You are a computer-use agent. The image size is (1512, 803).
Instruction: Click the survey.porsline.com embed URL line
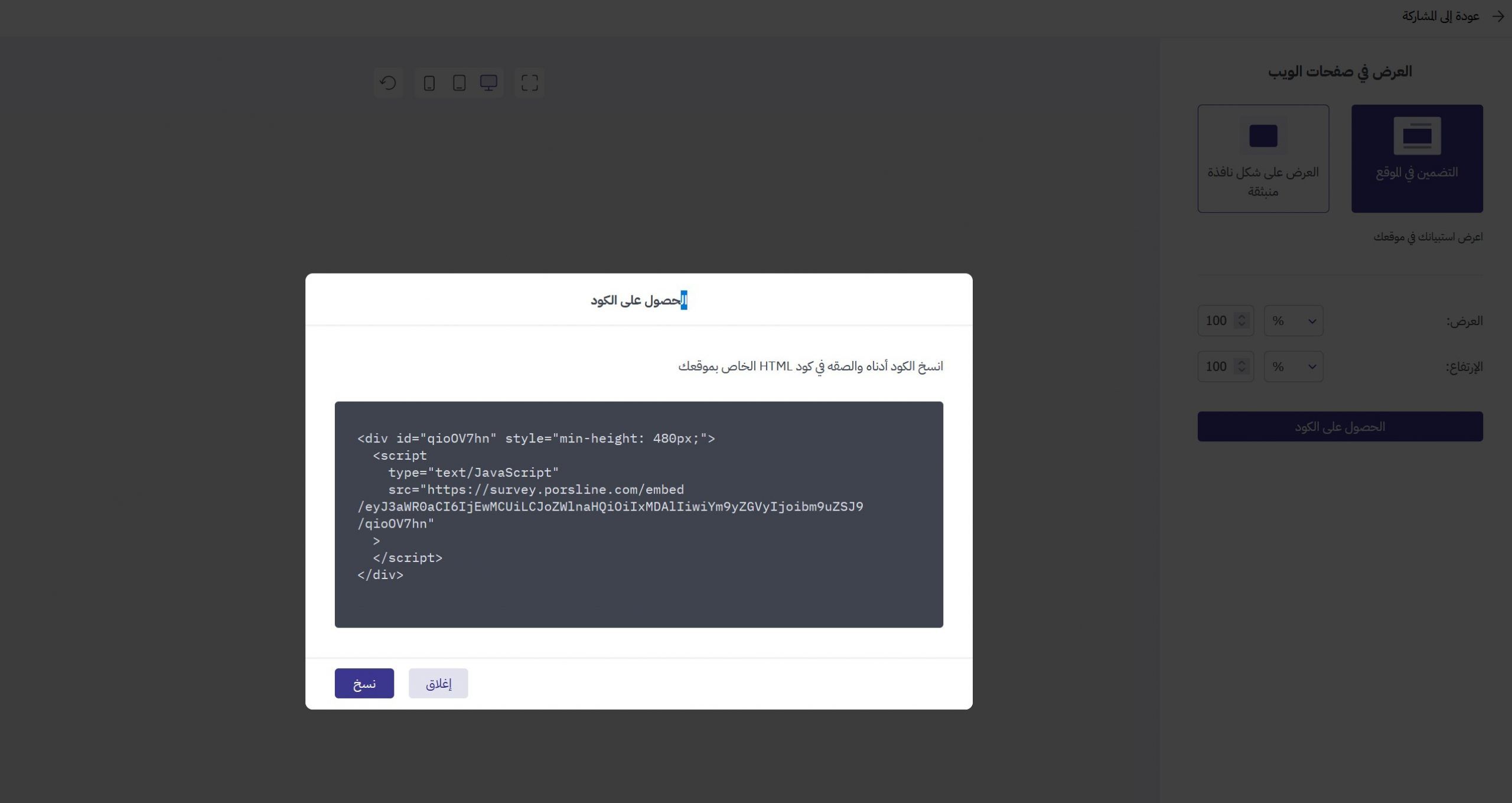(x=536, y=490)
